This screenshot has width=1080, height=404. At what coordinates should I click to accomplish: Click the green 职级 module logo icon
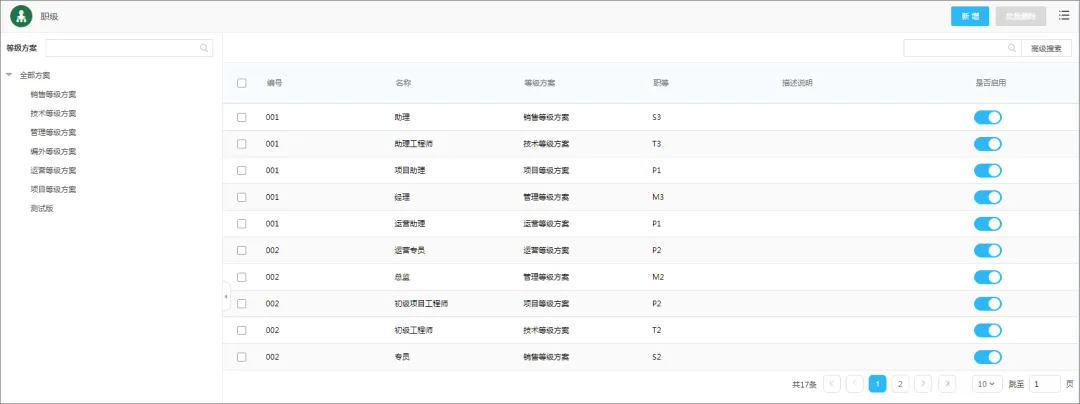click(x=21, y=16)
